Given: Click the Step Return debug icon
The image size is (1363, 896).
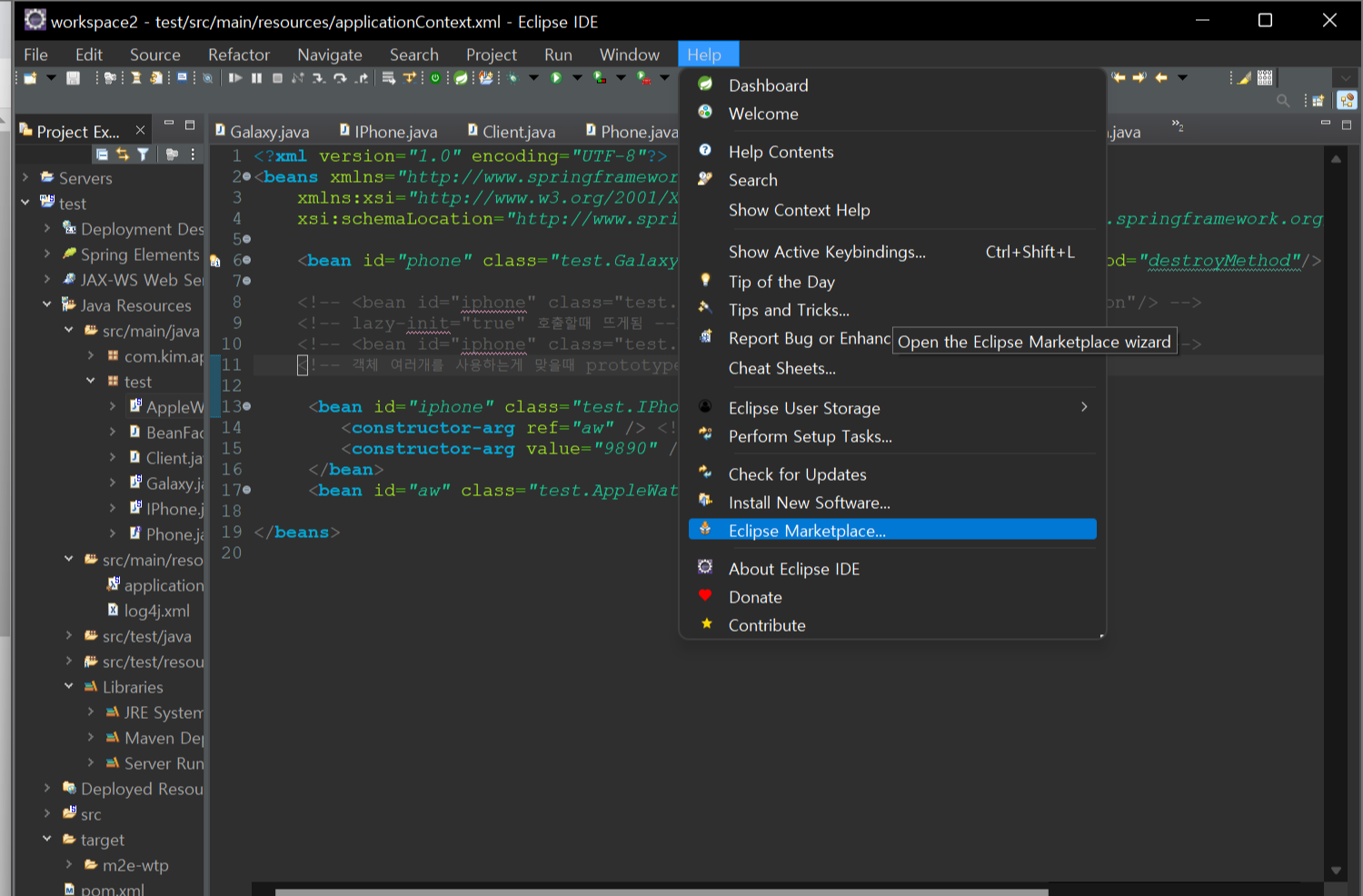Looking at the screenshot, I should point(362,78).
